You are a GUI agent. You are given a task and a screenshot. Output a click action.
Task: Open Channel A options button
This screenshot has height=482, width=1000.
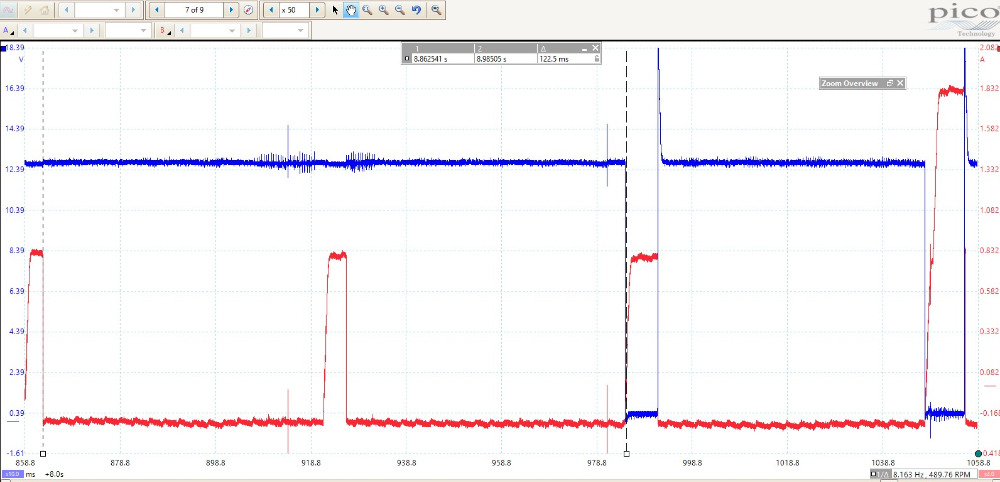point(9,31)
